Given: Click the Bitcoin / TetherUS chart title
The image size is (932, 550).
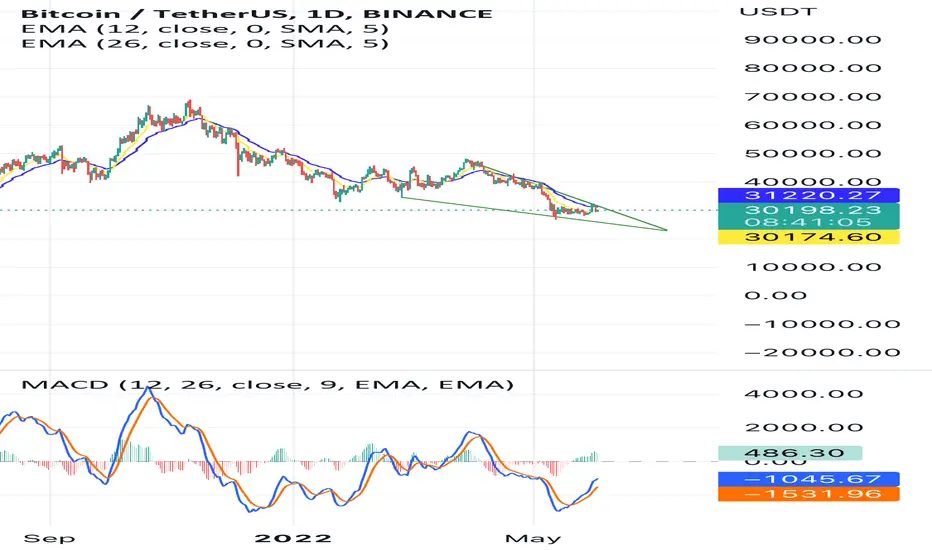Looking at the screenshot, I should pyautogui.click(x=256, y=13).
